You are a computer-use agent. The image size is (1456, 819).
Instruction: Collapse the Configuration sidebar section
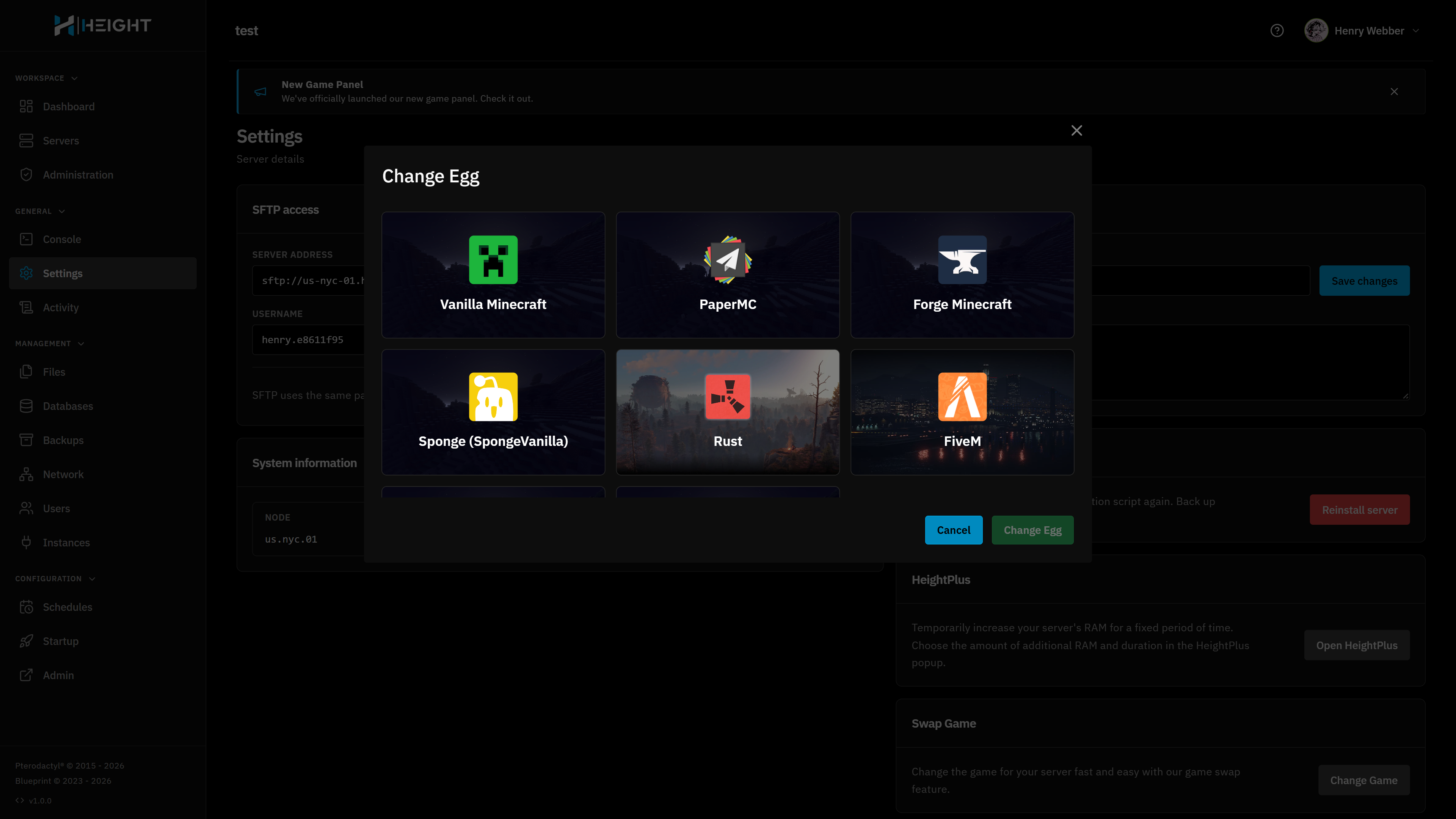pos(55,578)
